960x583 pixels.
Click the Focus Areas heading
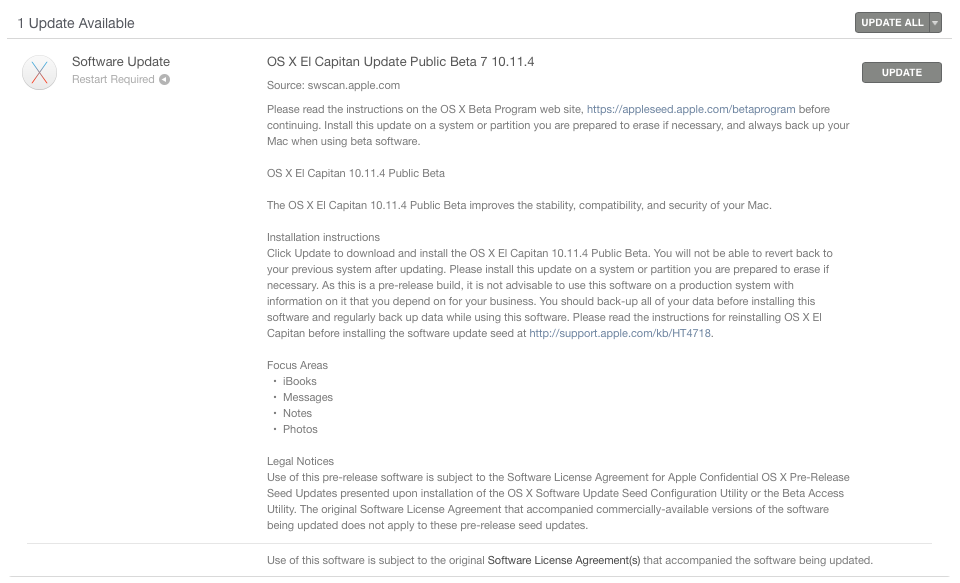297,365
